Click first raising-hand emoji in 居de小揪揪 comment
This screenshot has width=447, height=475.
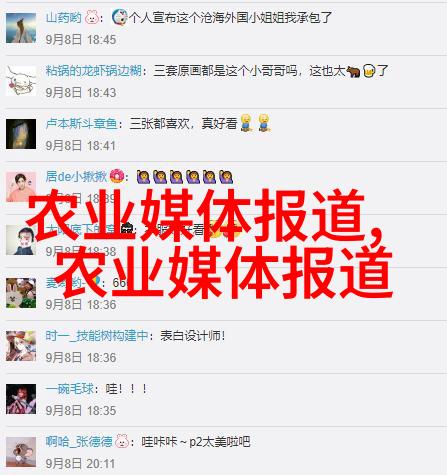(x=143, y=177)
